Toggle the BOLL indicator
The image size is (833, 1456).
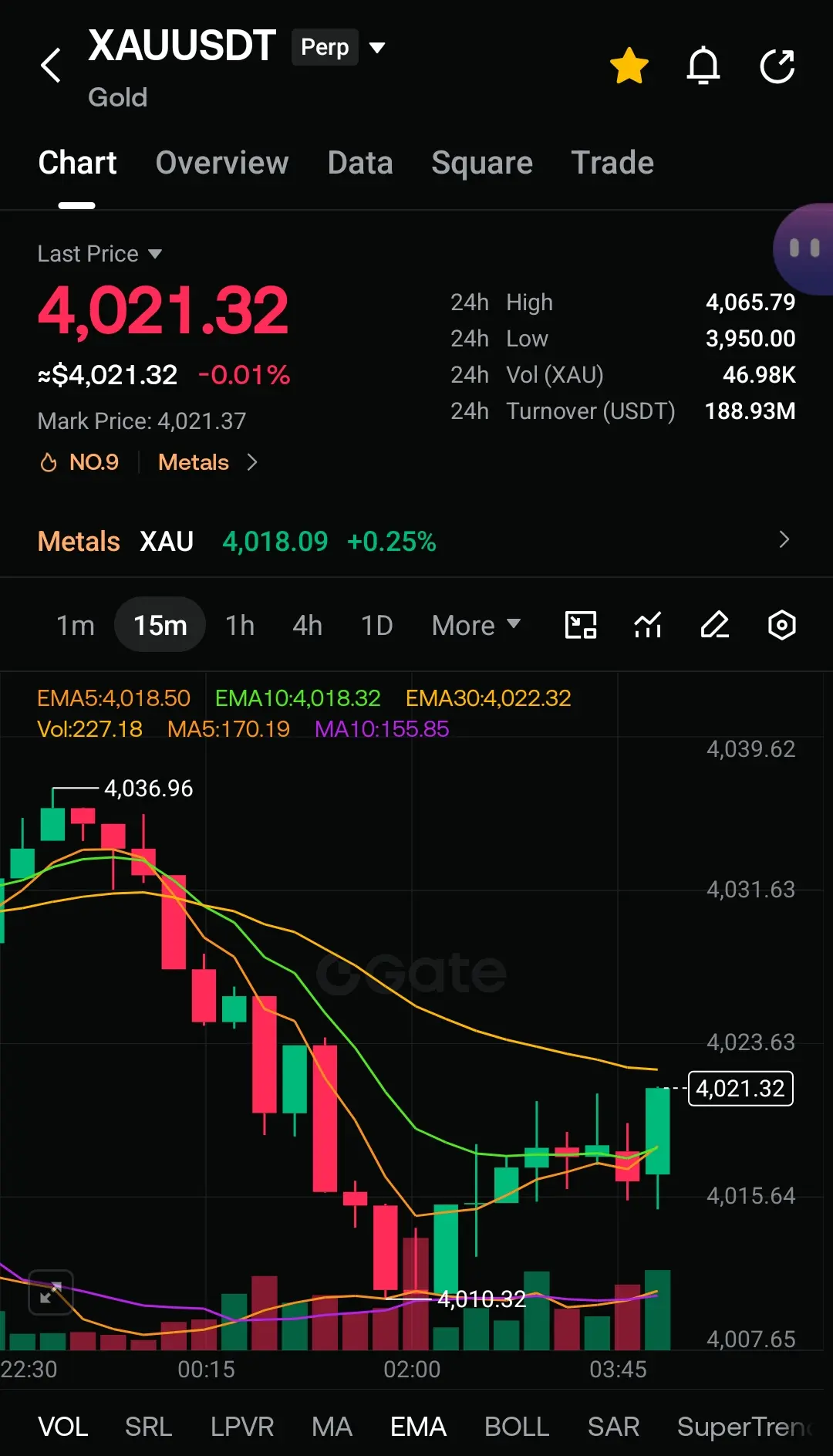(517, 1427)
